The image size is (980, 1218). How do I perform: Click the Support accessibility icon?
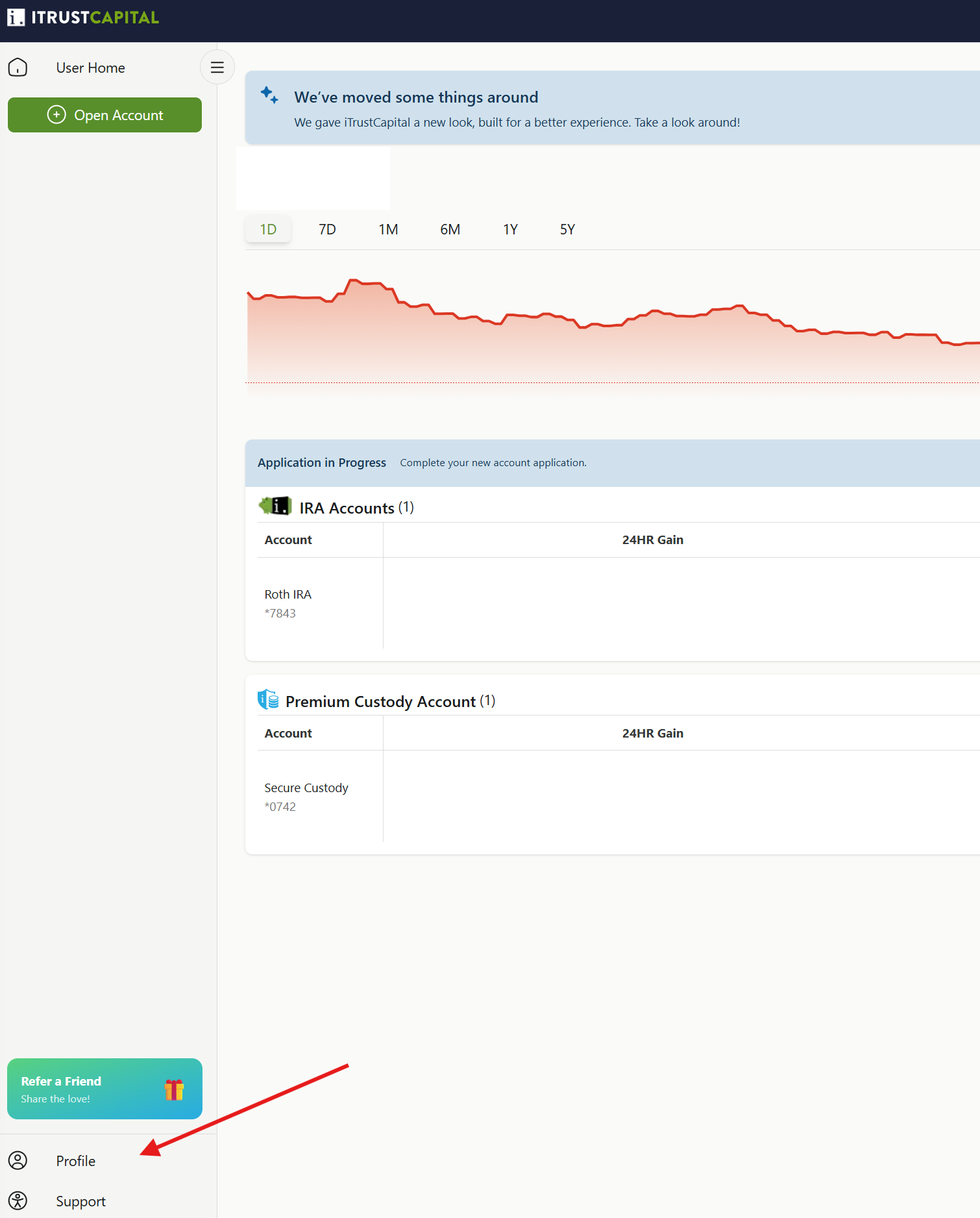[x=18, y=1201]
